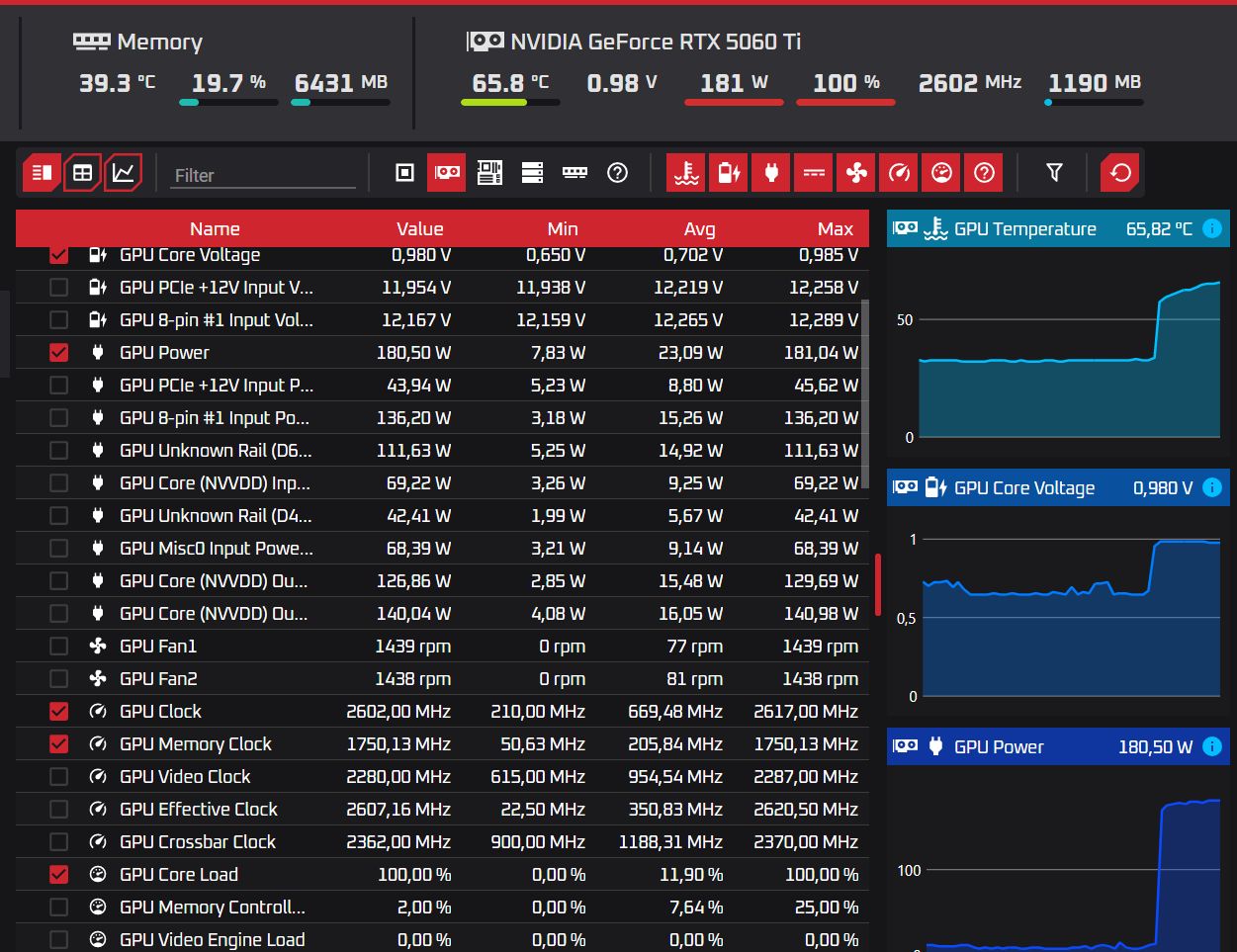Click the Memory 19.7 % usage bar
The image size is (1237, 952).
228,102
